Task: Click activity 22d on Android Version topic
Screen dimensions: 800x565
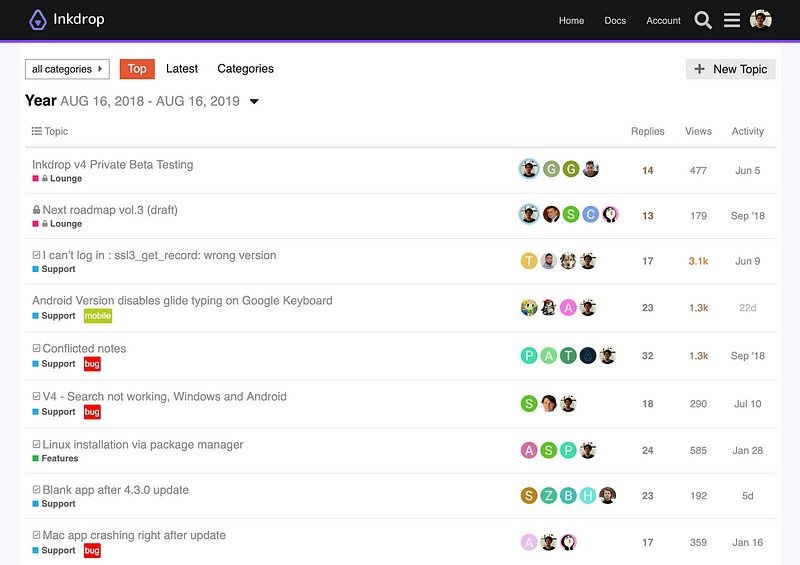Action: pyautogui.click(x=747, y=308)
